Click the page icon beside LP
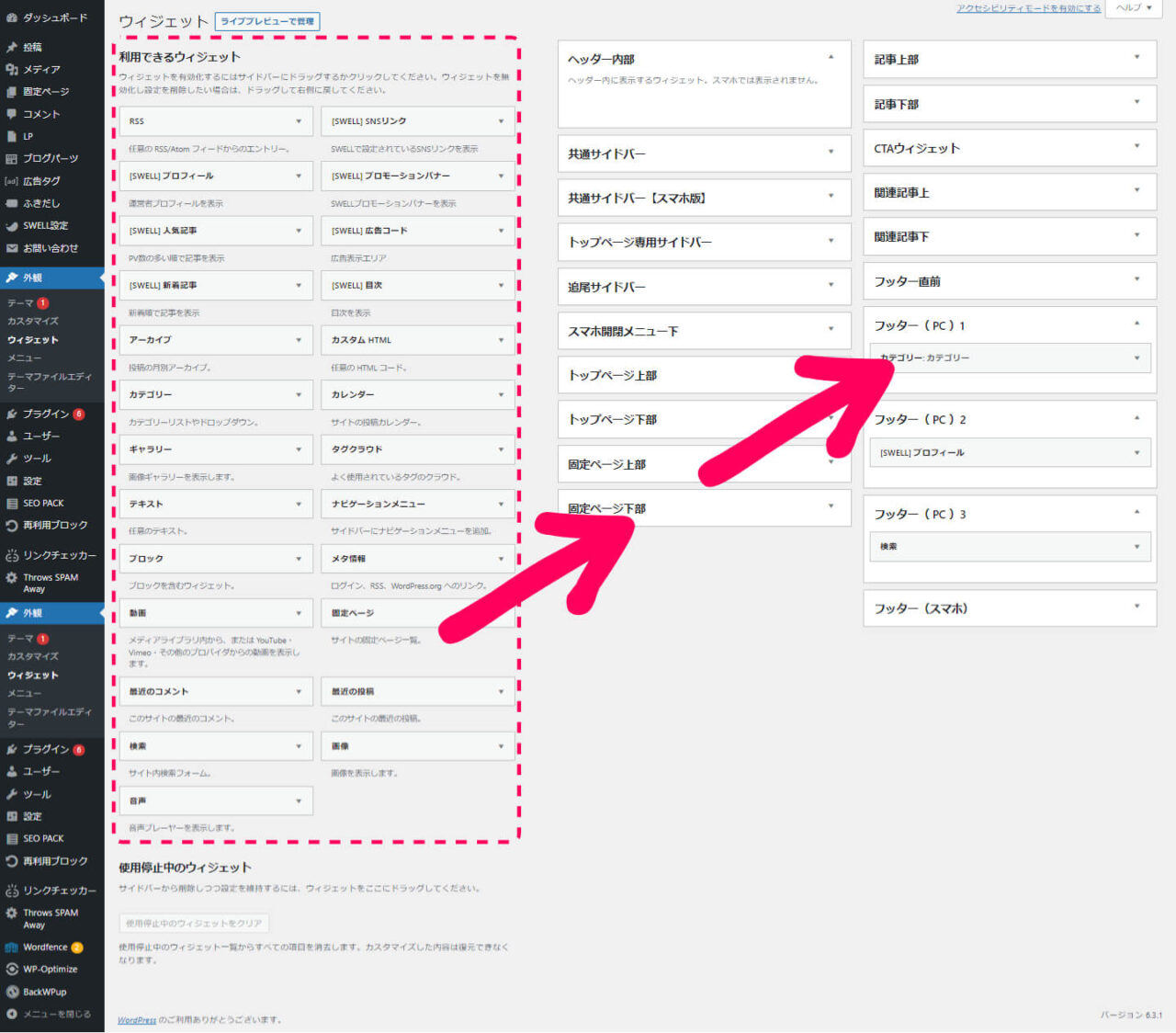This screenshot has height=1033, width=1176. [11, 136]
